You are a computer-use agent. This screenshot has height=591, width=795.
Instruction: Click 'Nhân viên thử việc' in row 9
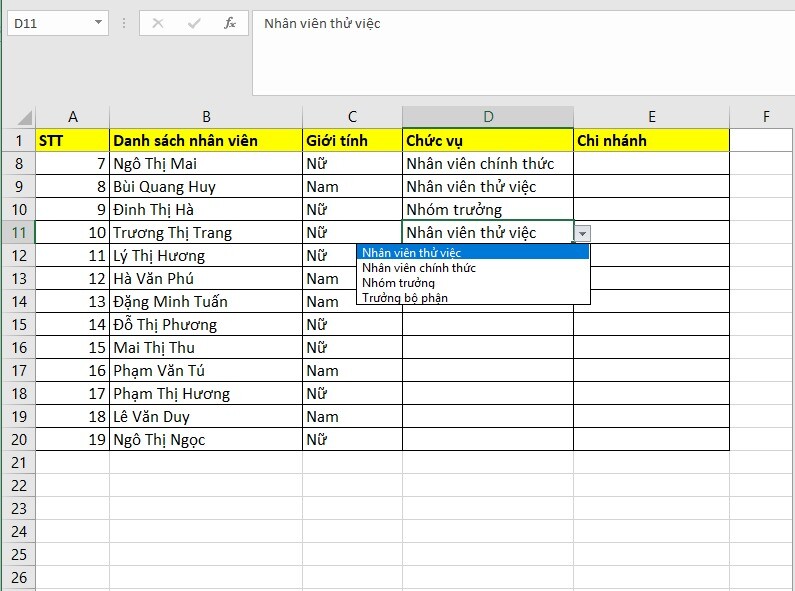tap(488, 187)
